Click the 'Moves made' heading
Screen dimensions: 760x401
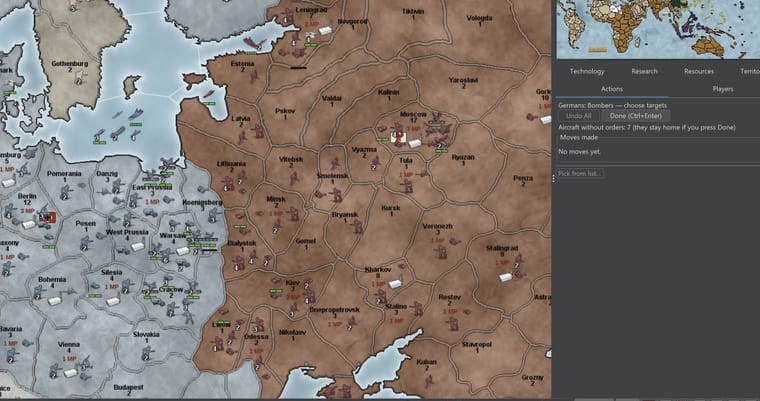pos(579,137)
